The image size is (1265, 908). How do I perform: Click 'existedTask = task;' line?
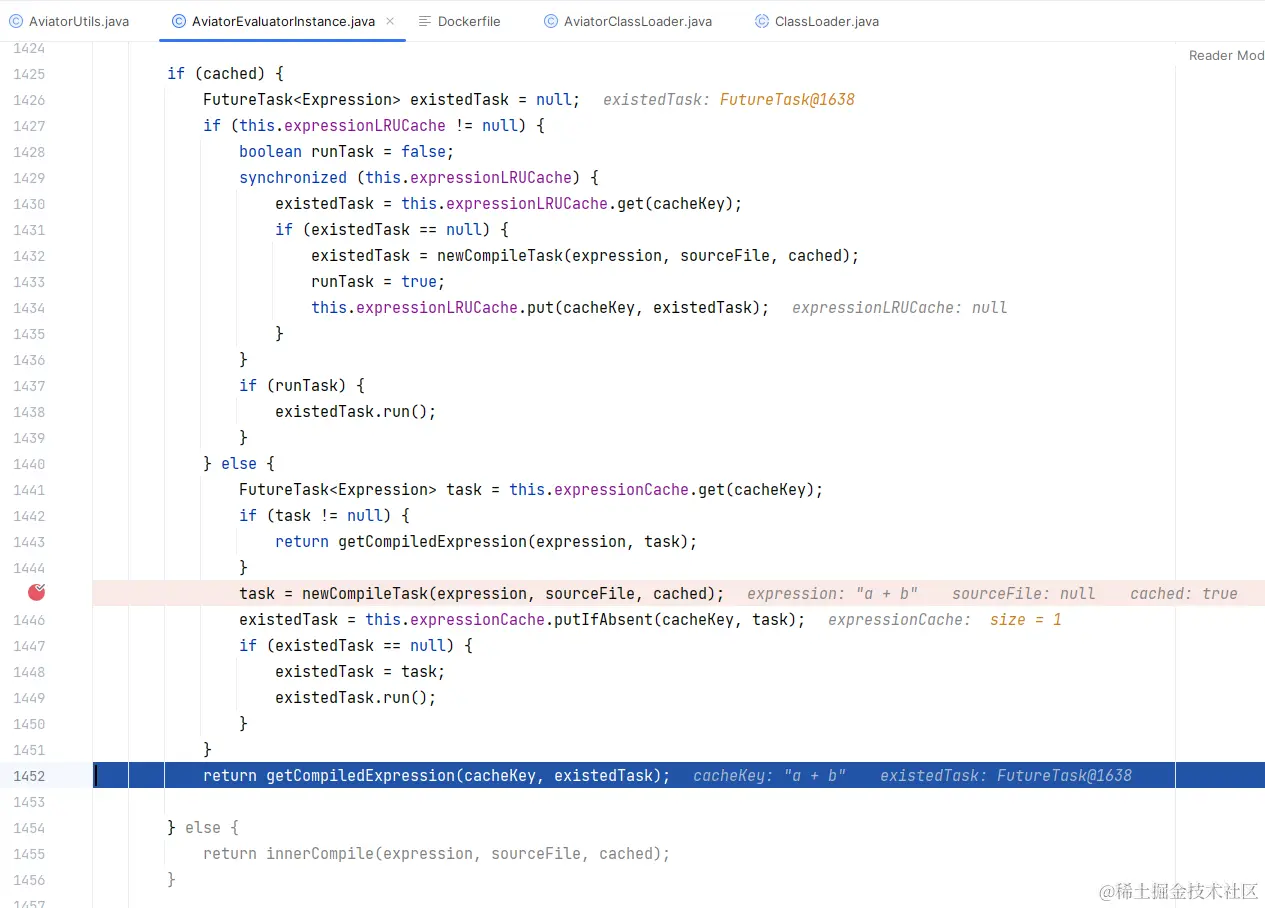(360, 672)
